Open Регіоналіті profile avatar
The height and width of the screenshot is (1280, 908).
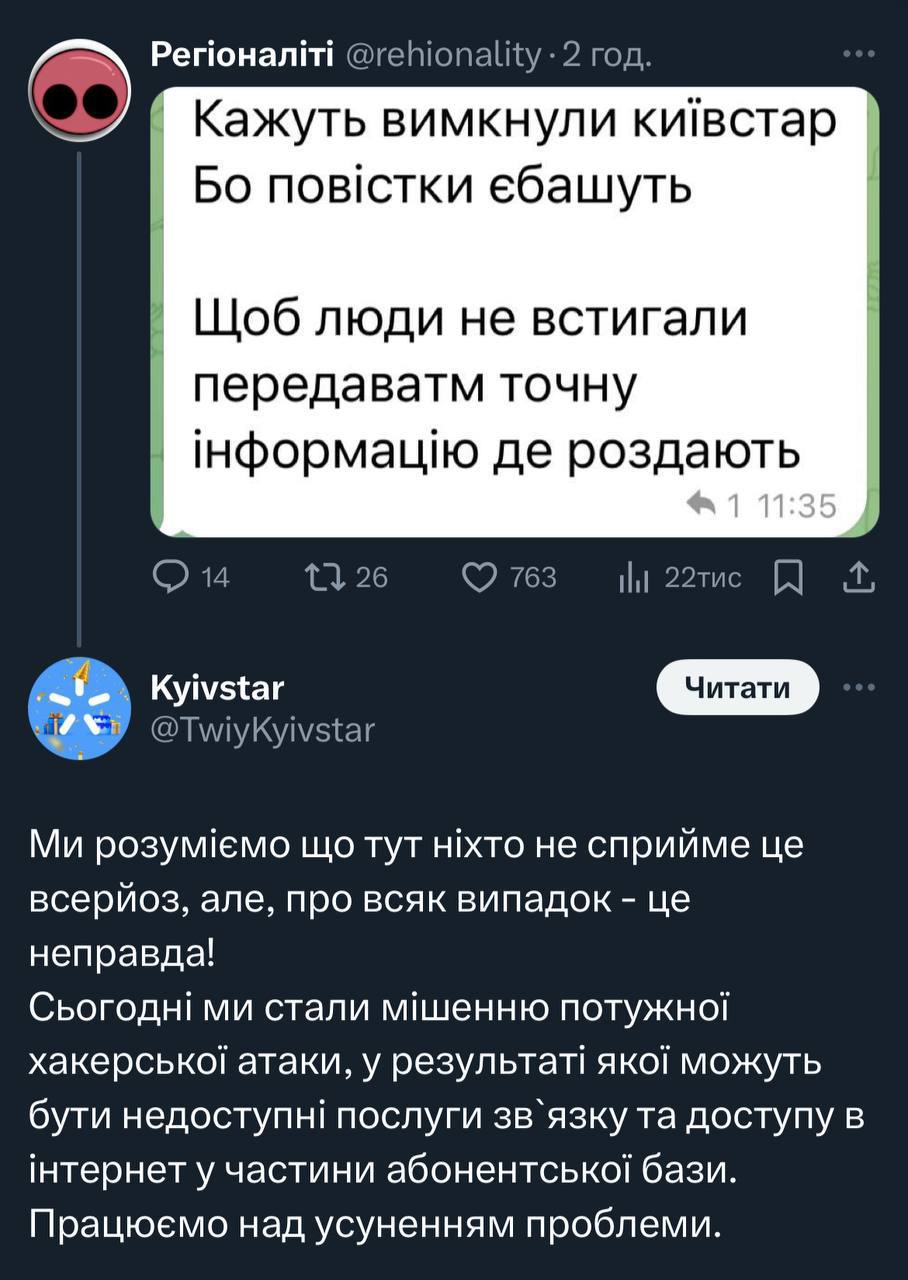coord(79,90)
